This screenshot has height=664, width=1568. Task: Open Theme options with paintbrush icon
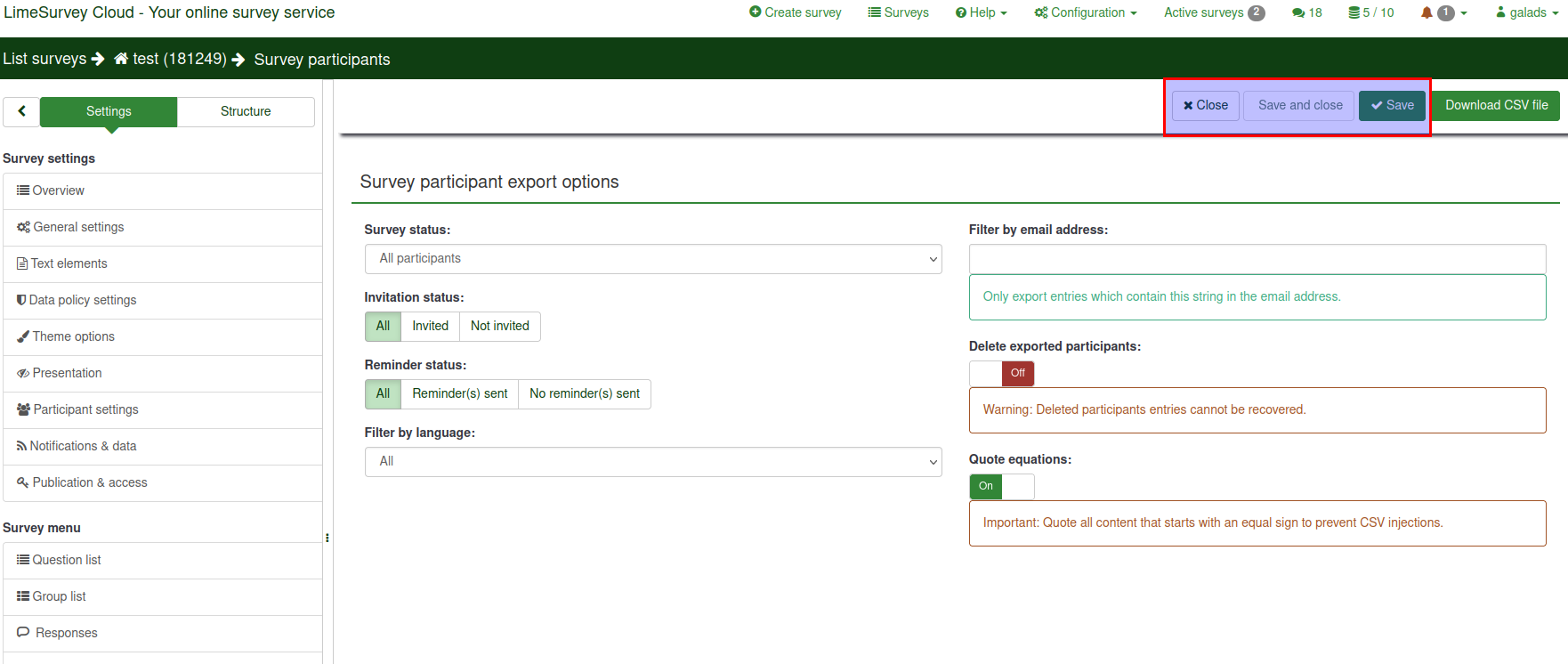coord(74,336)
